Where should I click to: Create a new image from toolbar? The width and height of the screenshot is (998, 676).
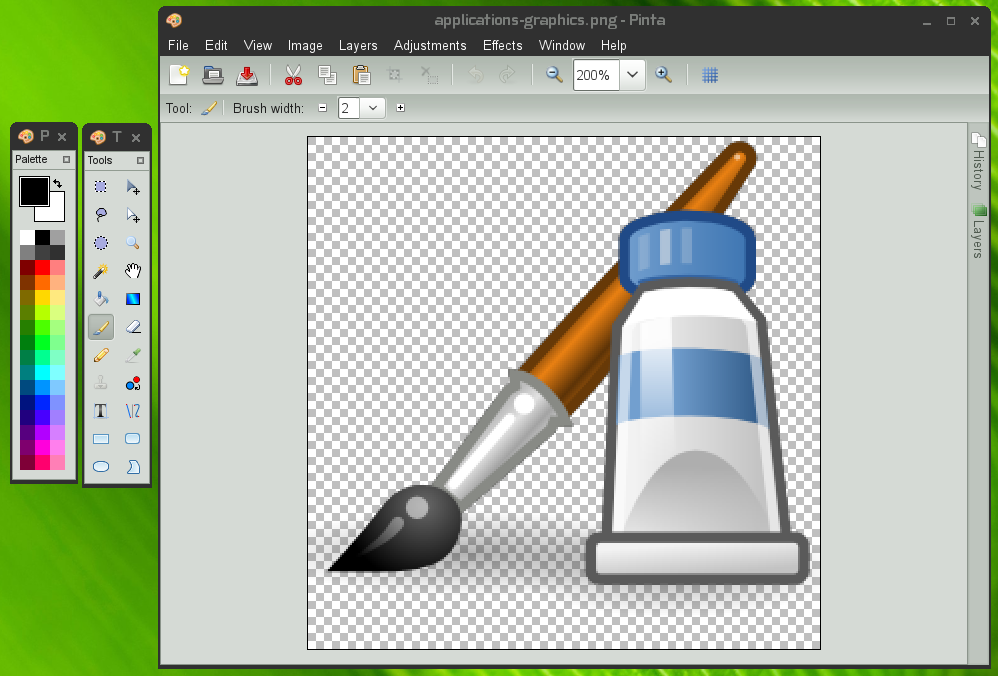pos(179,75)
